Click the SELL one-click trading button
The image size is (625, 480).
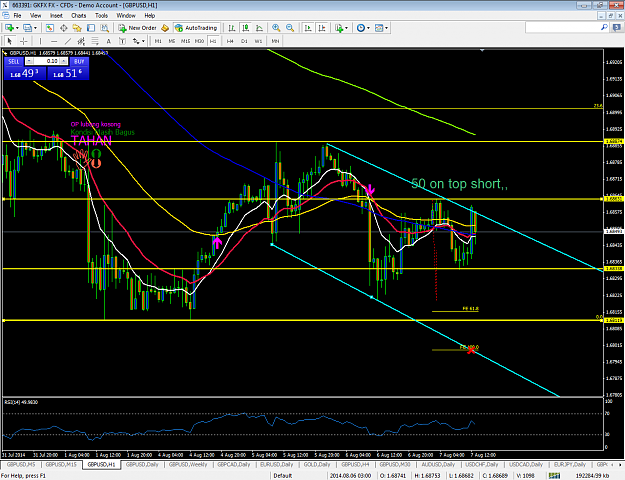pyautogui.click(x=14, y=61)
